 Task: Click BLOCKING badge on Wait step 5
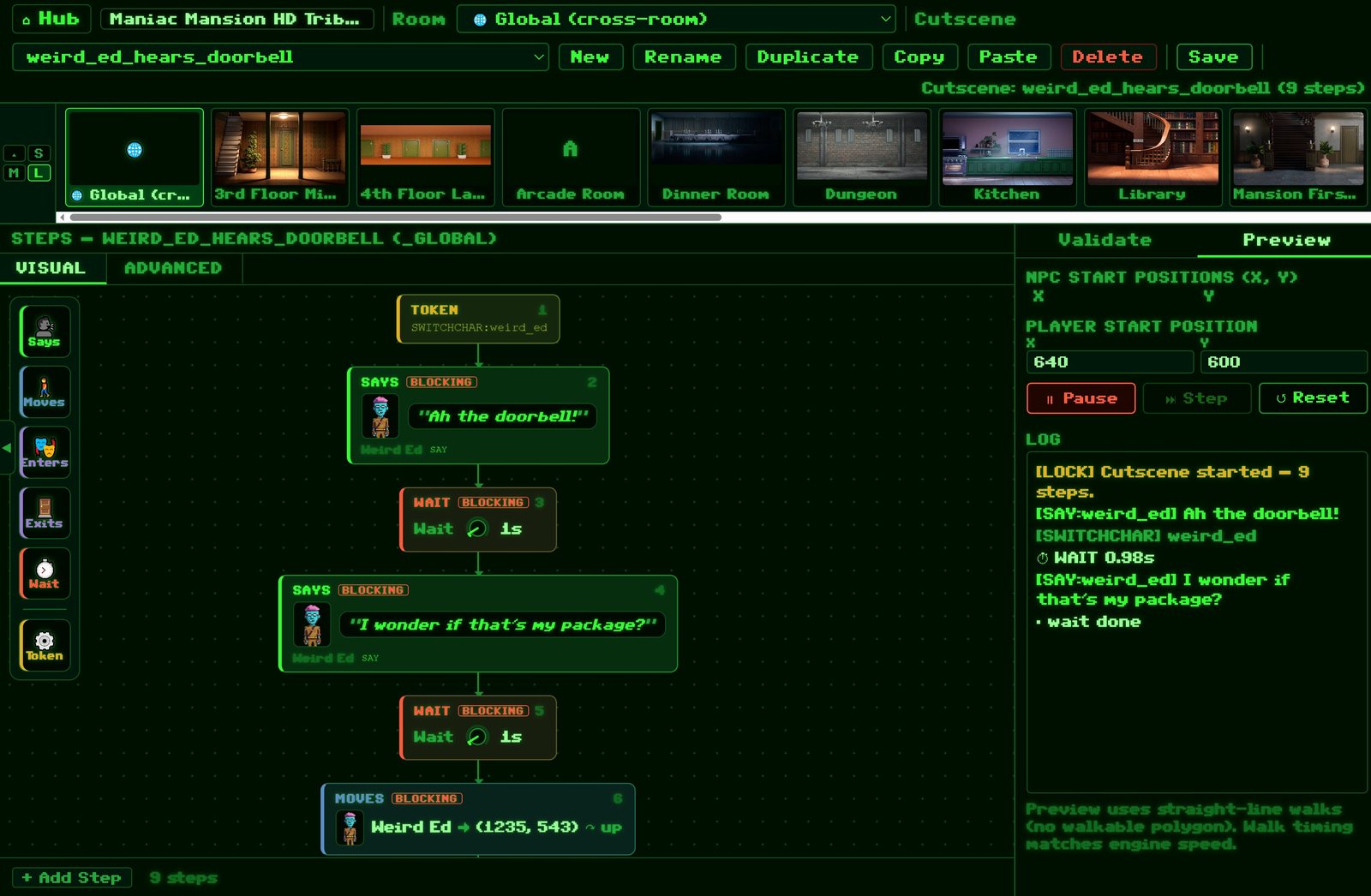(x=494, y=711)
